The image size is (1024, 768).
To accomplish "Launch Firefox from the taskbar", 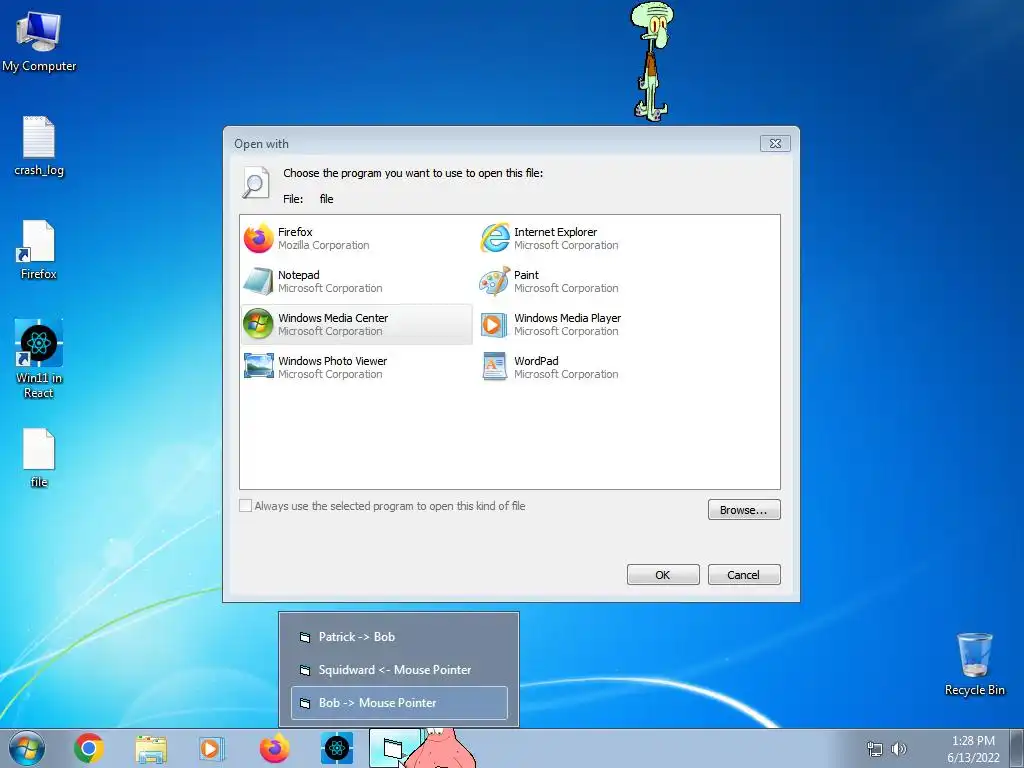I will click(x=274, y=748).
